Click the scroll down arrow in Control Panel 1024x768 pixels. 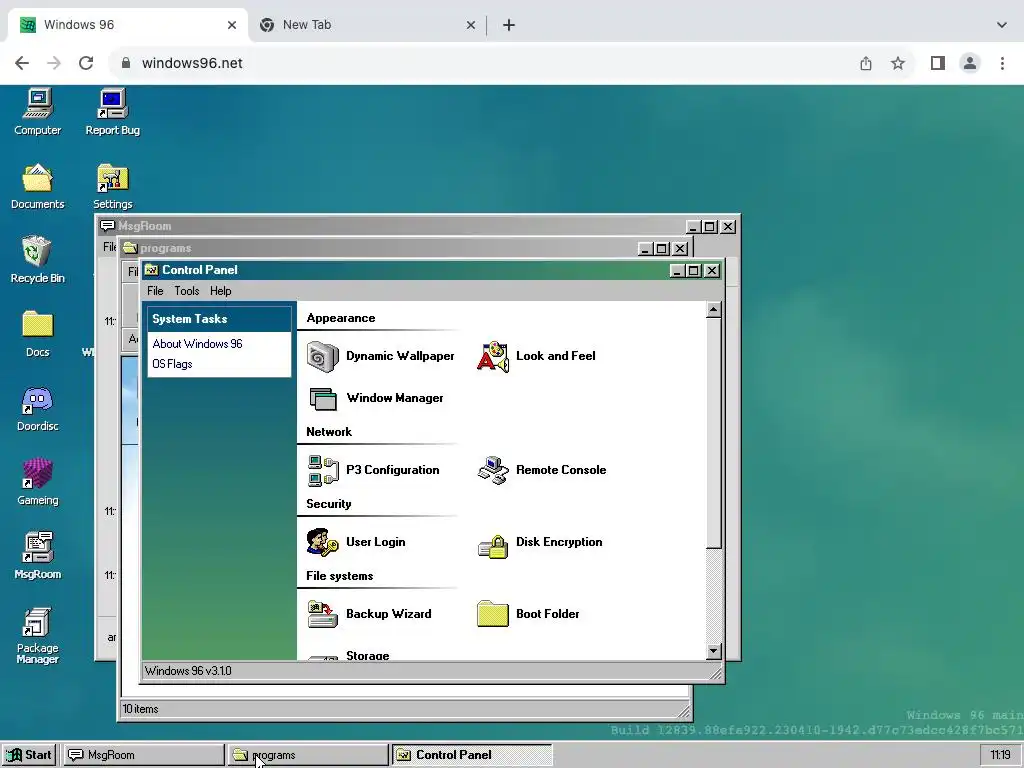[x=714, y=651]
